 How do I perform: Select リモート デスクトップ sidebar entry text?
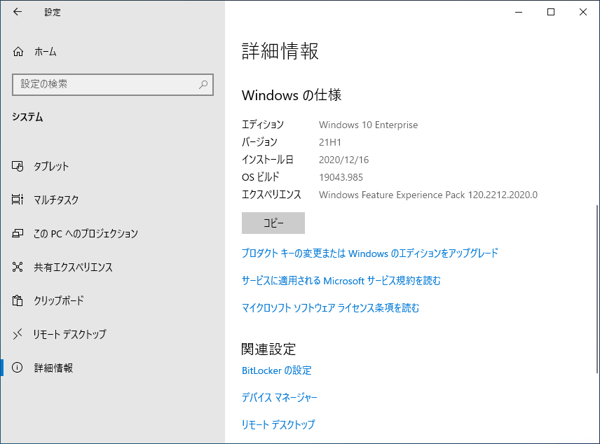pyautogui.click(x=70, y=334)
